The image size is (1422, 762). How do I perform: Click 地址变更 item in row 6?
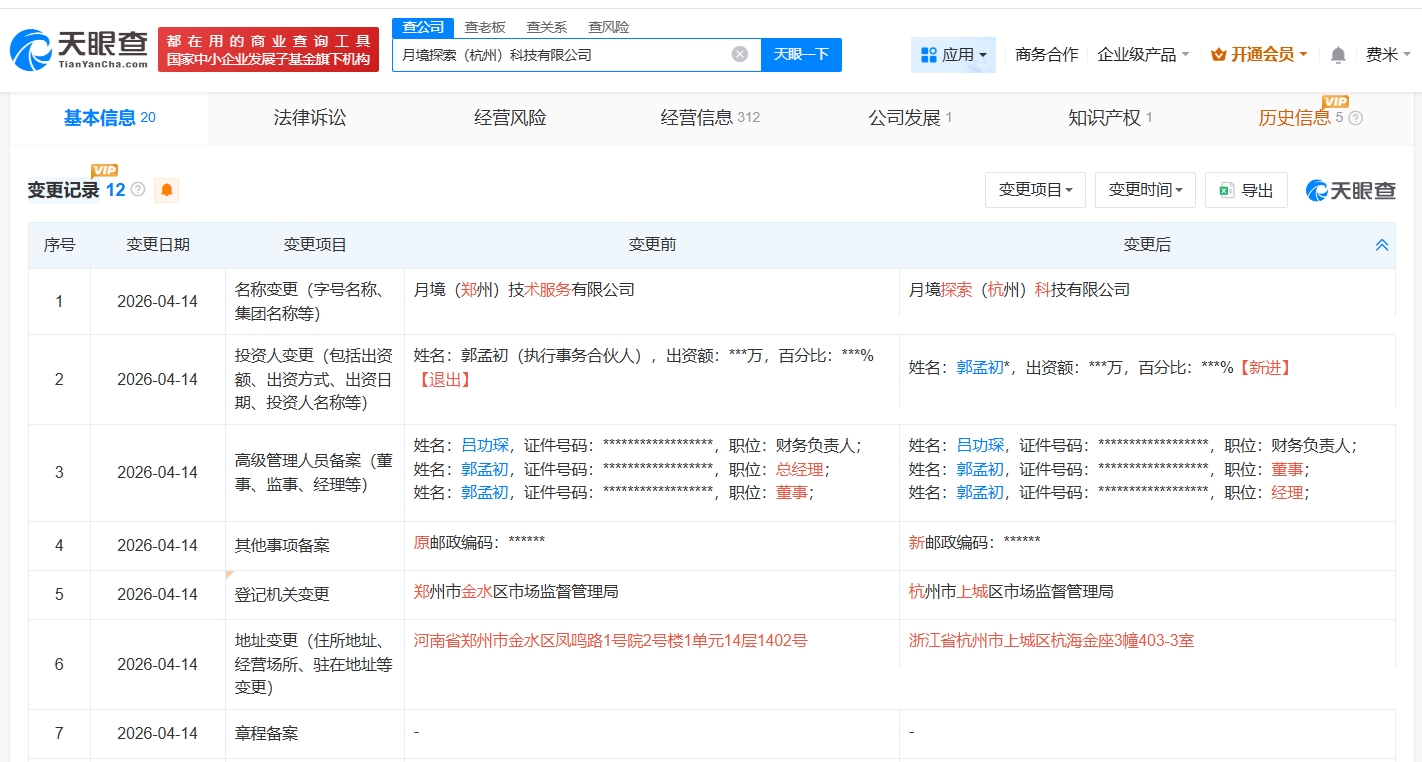(315, 664)
